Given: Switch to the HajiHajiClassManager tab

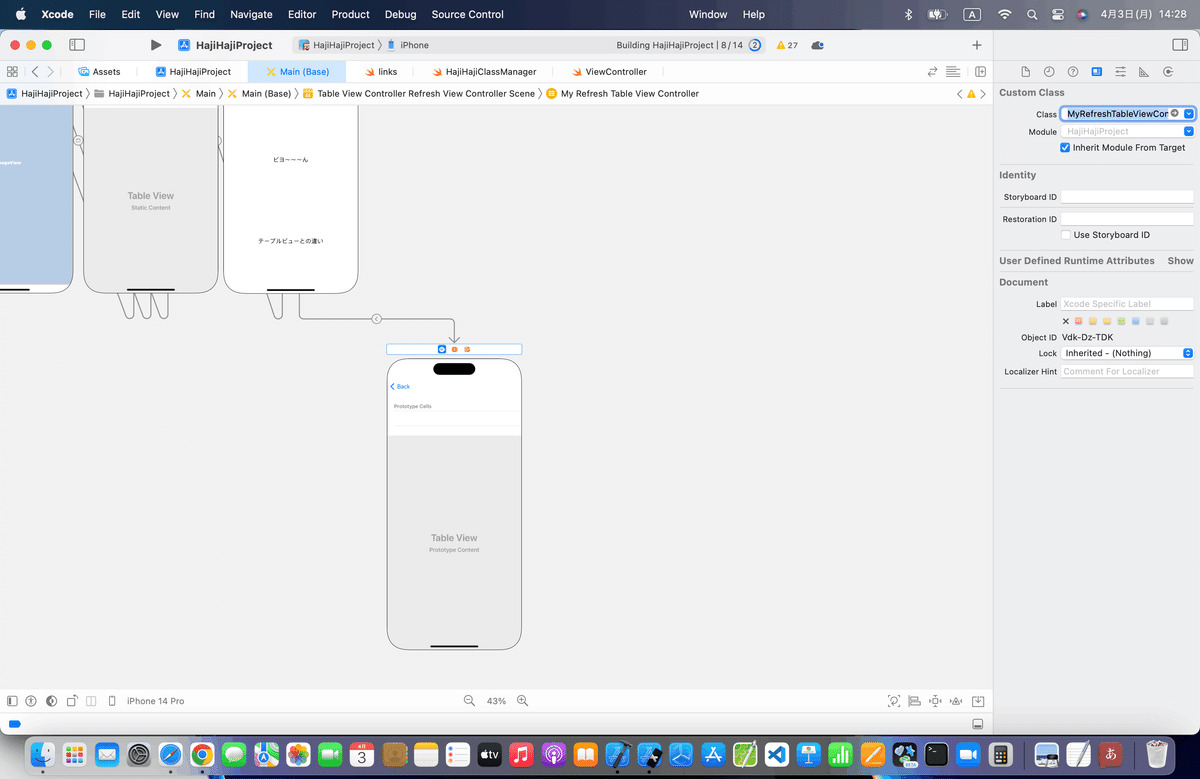Looking at the screenshot, I should point(484,72).
